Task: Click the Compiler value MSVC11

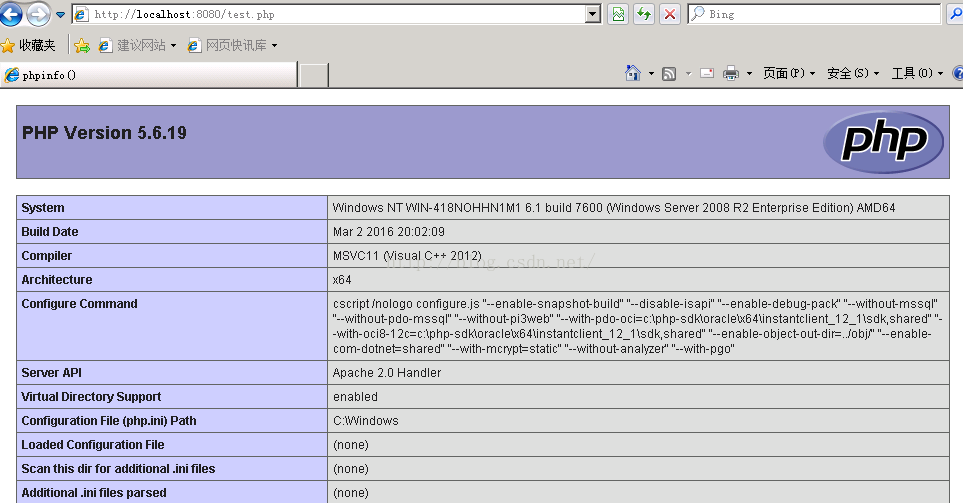Action: click(407, 255)
